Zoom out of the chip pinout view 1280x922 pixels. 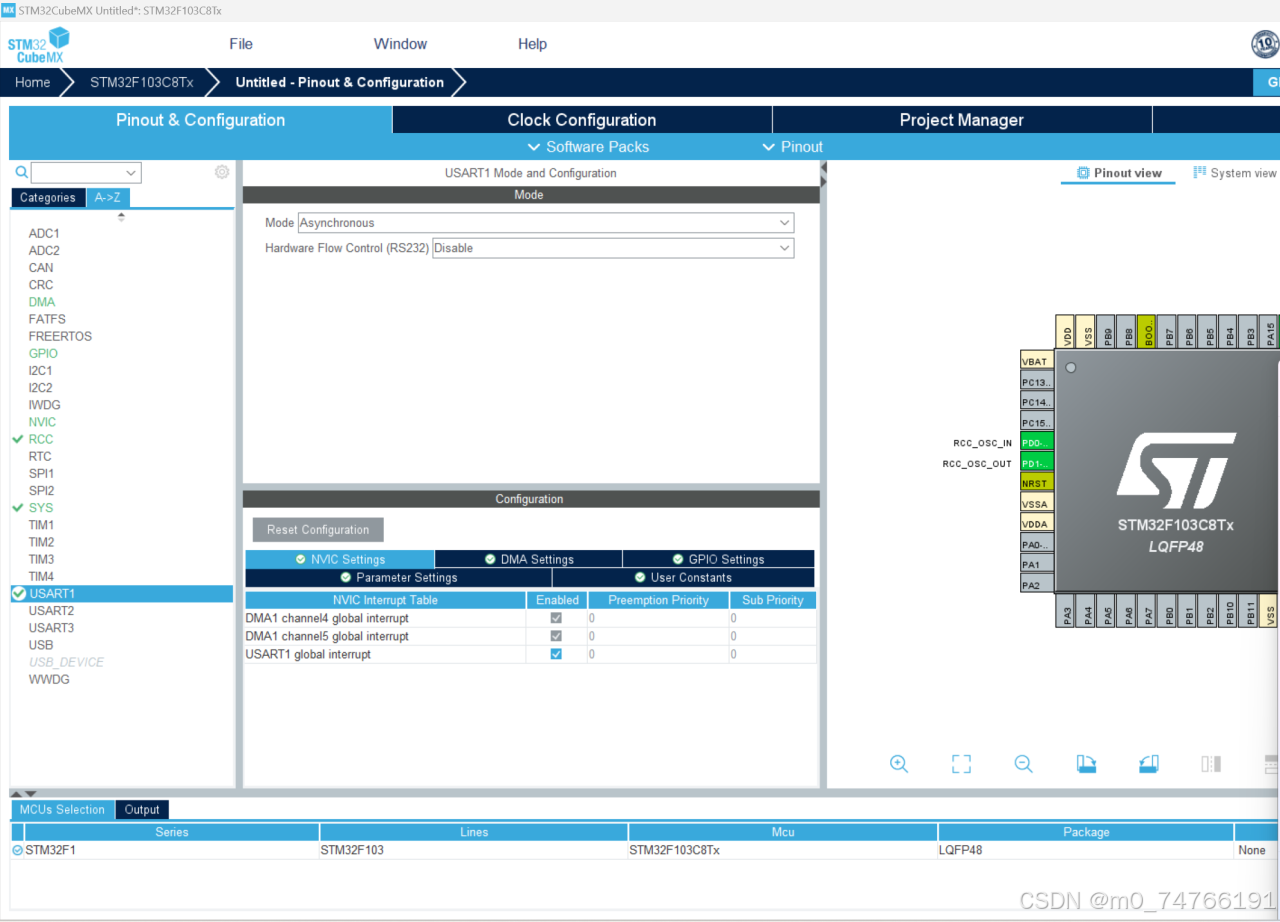coord(1023,764)
